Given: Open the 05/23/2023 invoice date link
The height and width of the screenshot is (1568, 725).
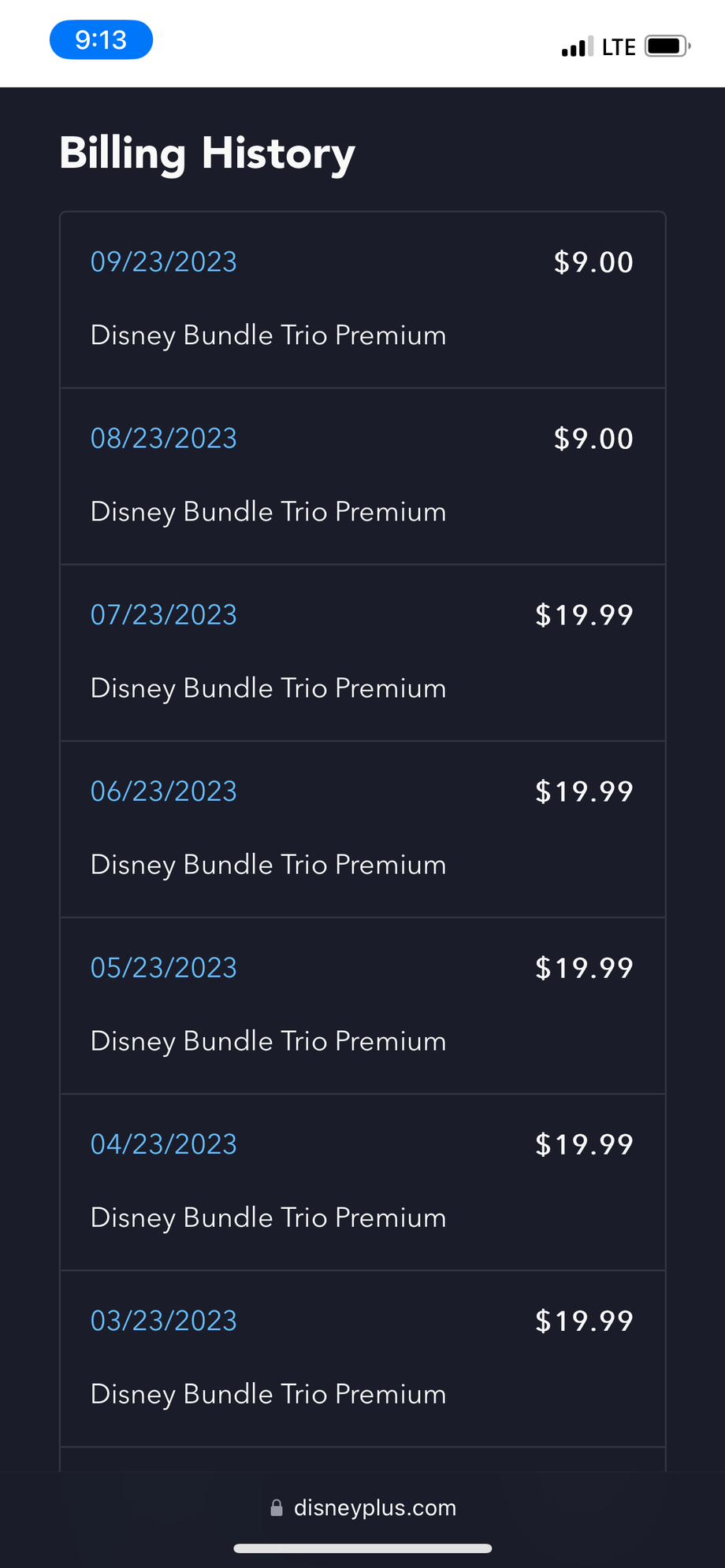Looking at the screenshot, I should 164,967.
